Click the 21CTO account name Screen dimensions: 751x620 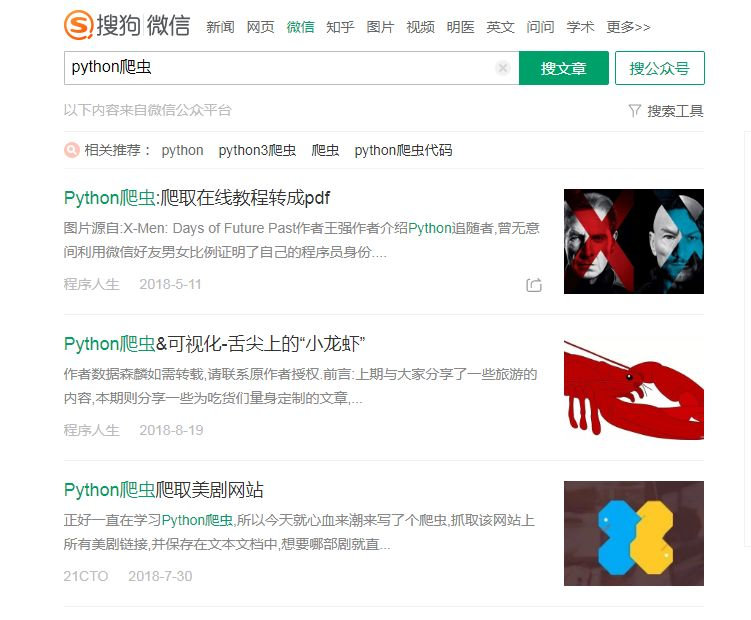[86, 576]
